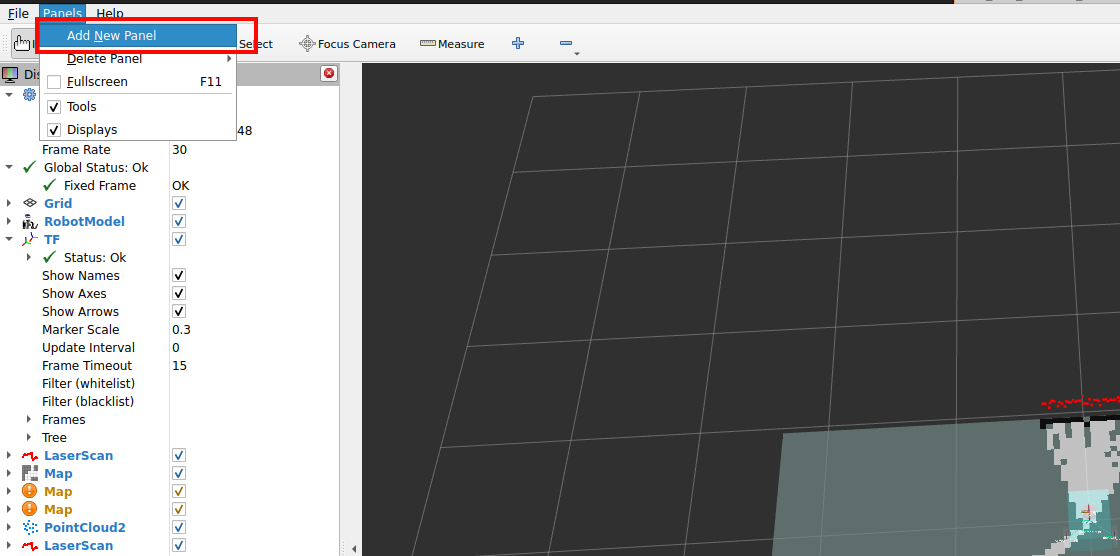Image resolution: width=1120 pixels, height=556 pixels.
Task: Edit the Marker Scale value field
Action: tap(250, 330)
